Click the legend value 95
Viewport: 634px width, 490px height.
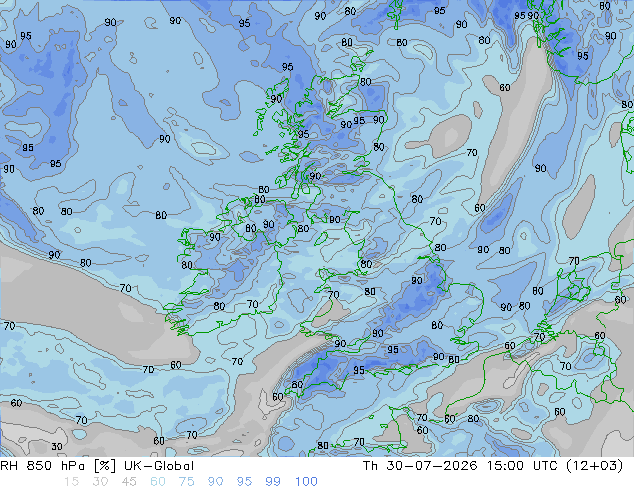click(244, 482)
